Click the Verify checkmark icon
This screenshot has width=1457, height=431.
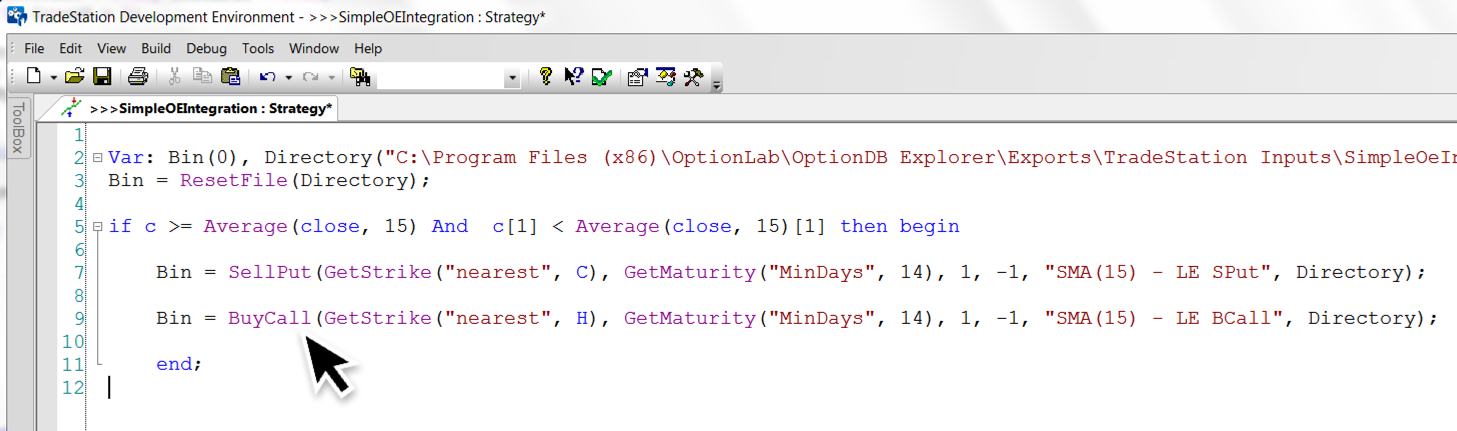pos(601,77)
